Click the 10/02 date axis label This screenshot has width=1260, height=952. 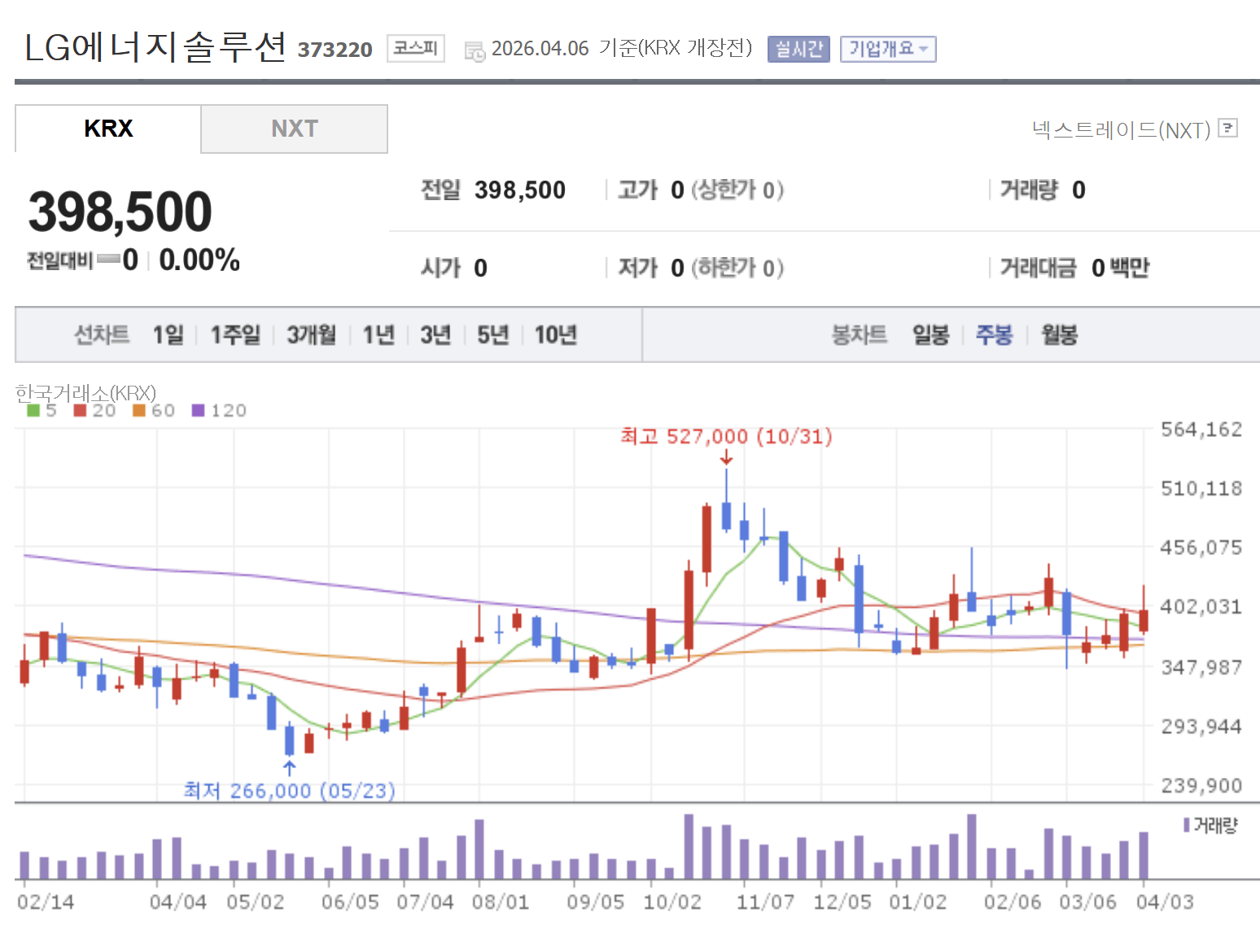[672, 902]
